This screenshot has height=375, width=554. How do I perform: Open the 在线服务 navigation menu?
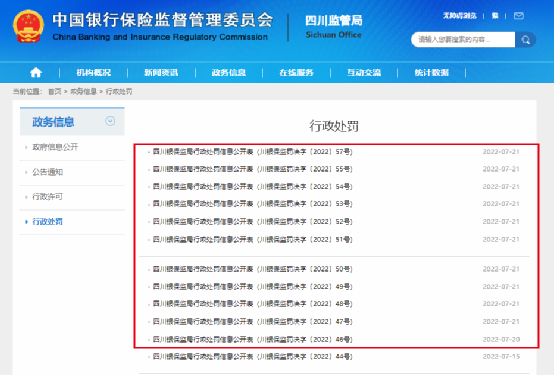(x=296, y=72)
